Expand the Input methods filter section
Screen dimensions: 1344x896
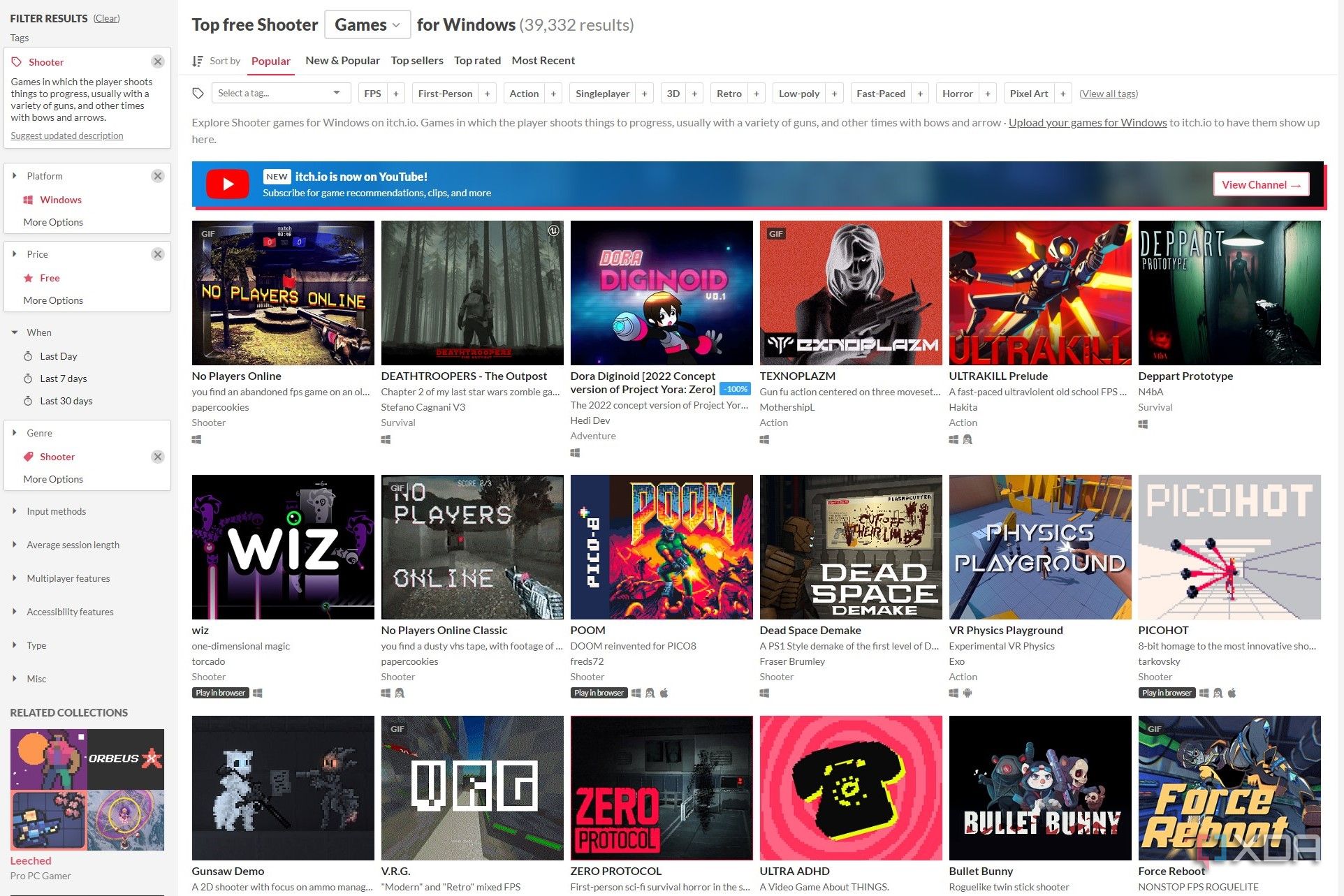[x=56, y=511]
